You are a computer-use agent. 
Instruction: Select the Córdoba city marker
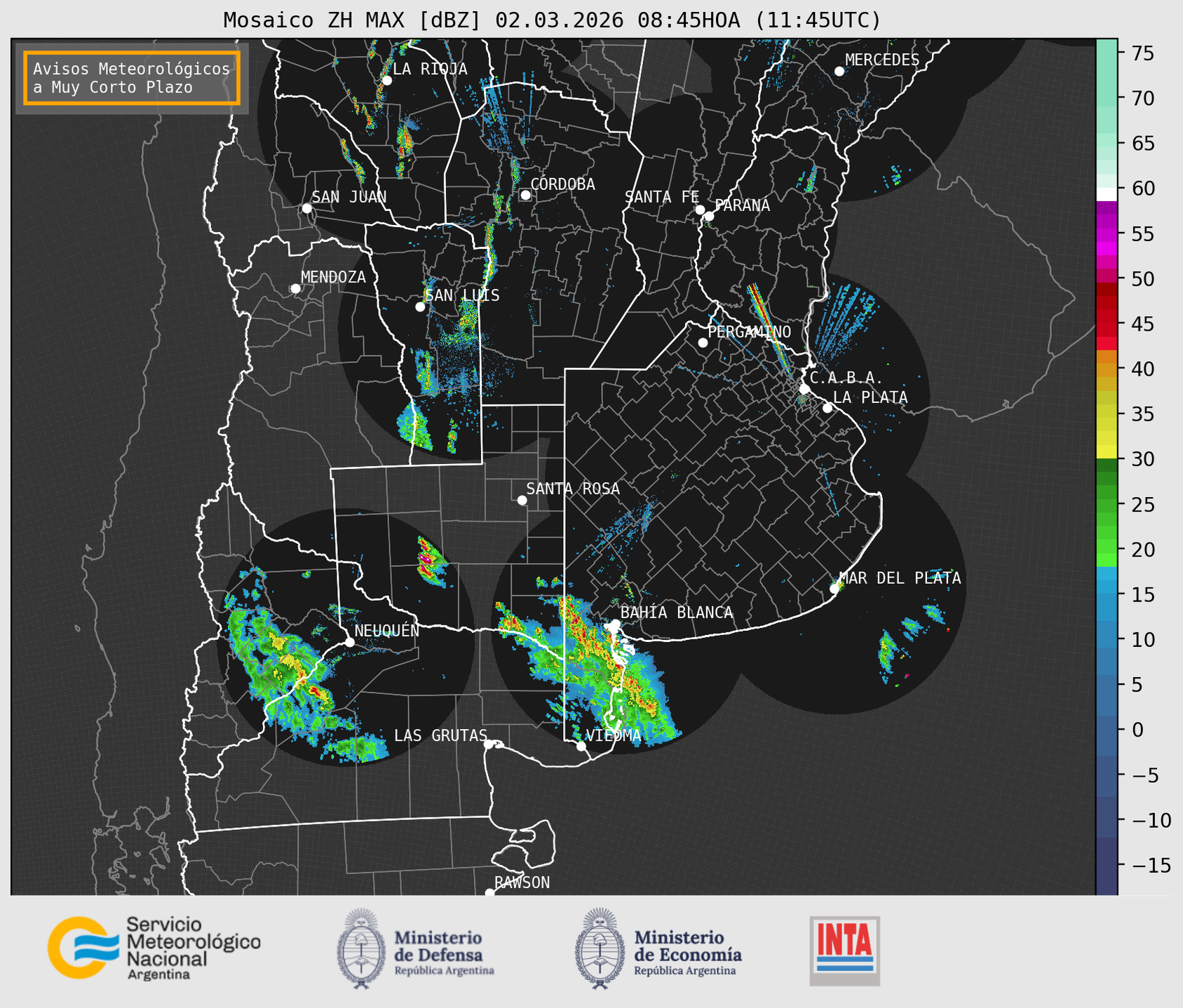click(525, 195)
